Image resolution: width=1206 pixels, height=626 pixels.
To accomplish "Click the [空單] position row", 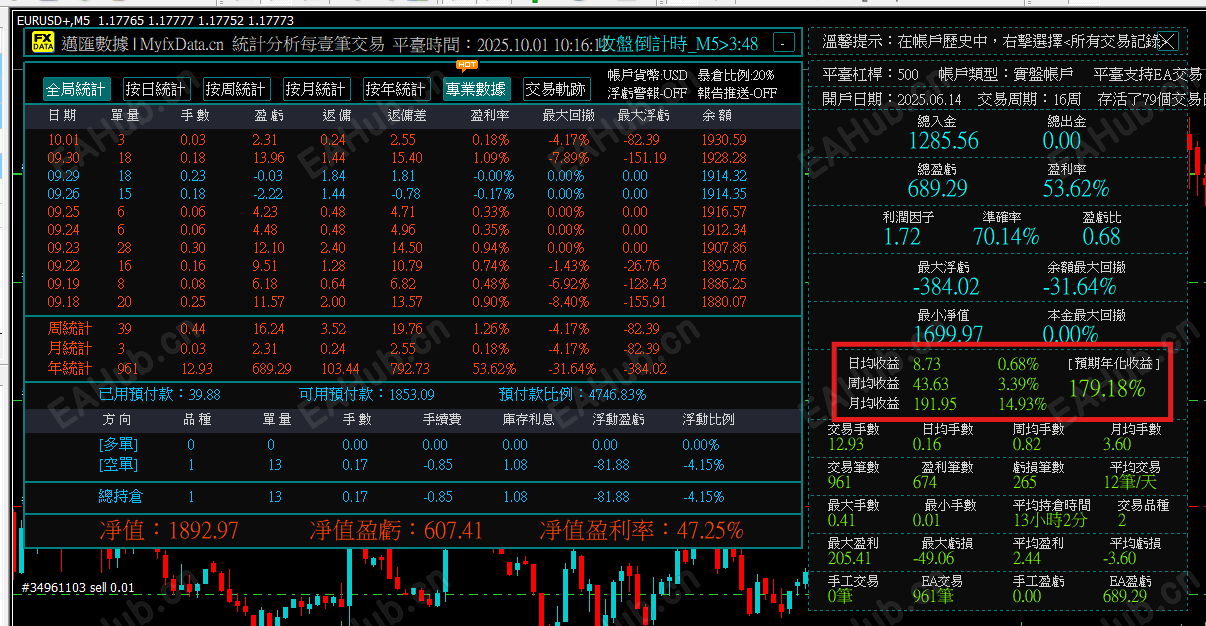I will pyautogui.click(x=412, y=465).
